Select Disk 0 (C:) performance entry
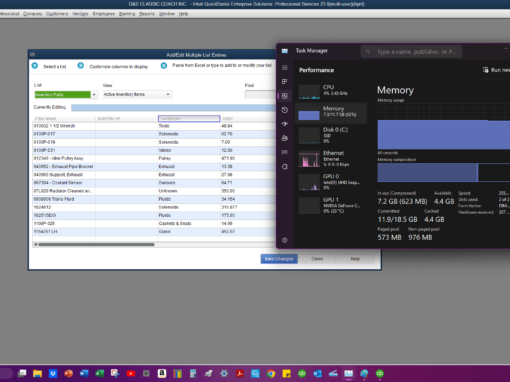 click(x=331, y=135)
